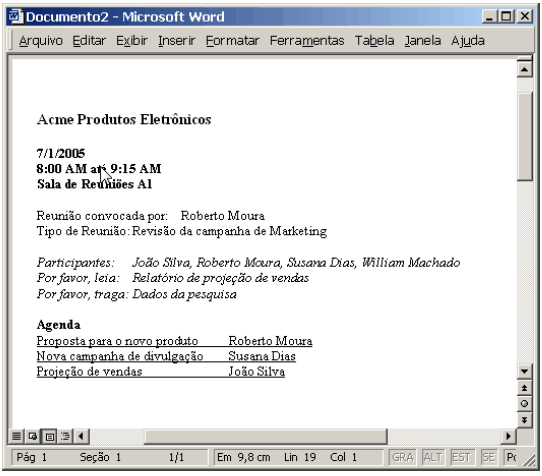542x476 pixels.
Task: Click the vertical scrollbar down arrow
Action: coord(524,372)
